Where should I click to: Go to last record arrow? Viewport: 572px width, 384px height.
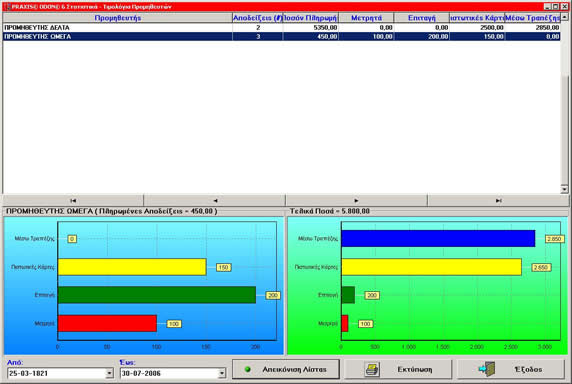[498, 201]
